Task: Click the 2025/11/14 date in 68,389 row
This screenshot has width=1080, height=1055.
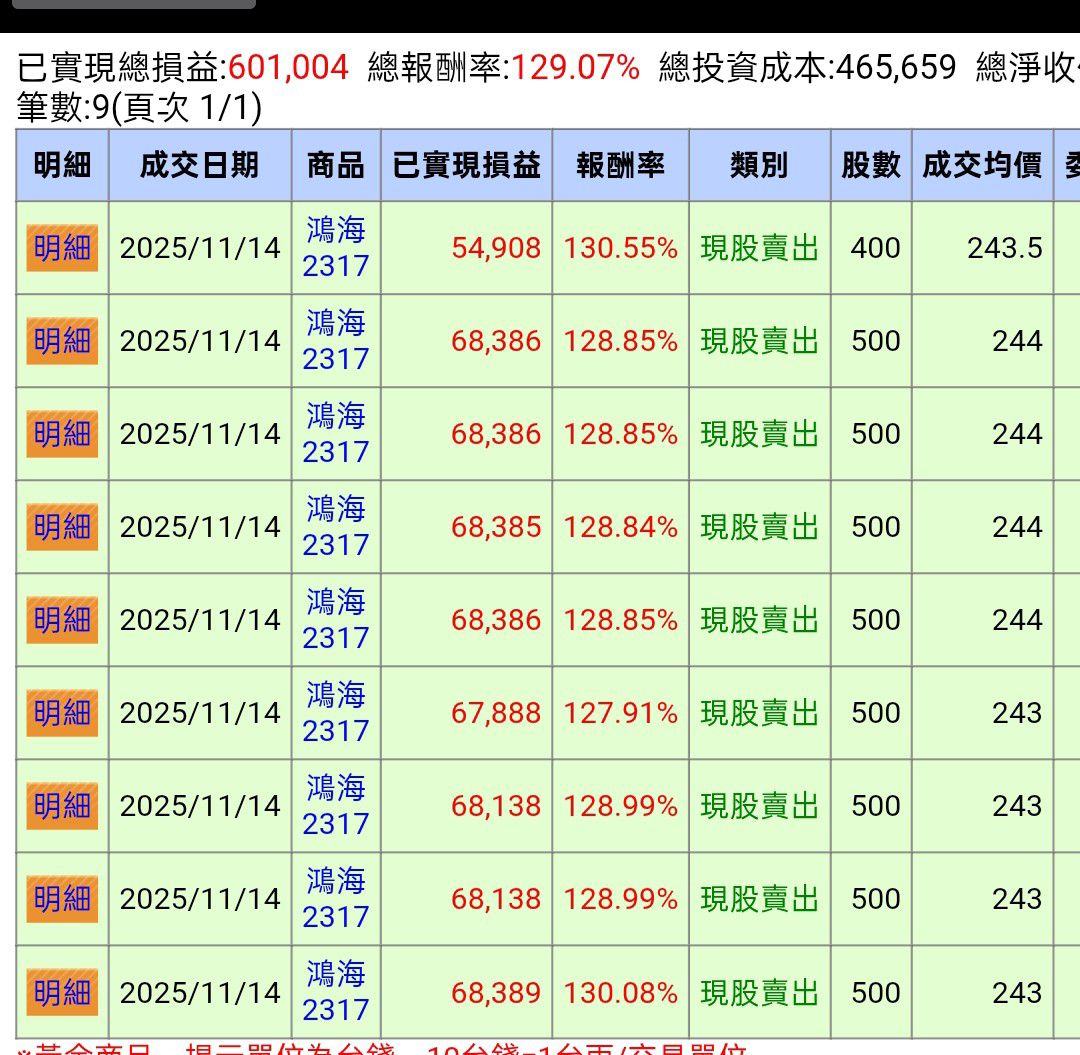Action: [200, 992]
